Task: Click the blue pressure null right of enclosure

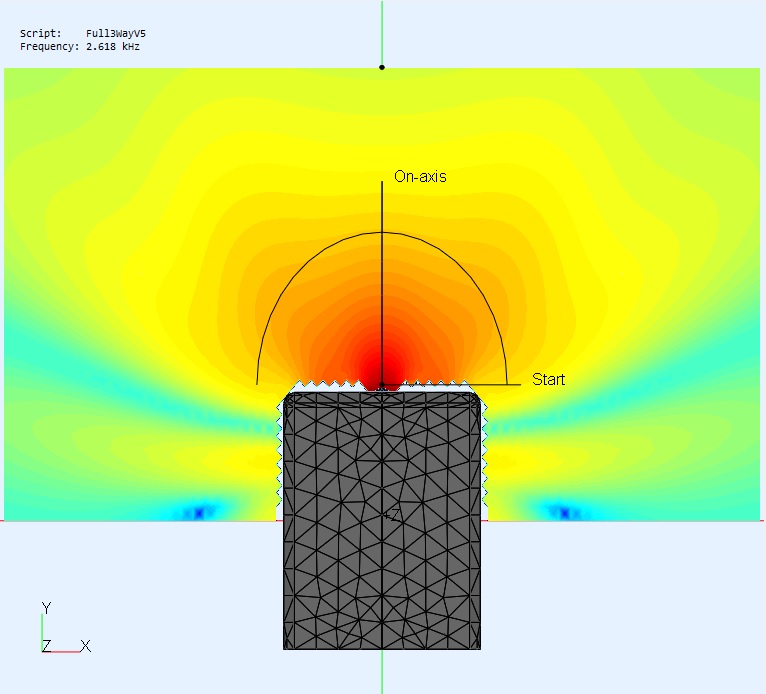Action: click(x=565, y=513)
